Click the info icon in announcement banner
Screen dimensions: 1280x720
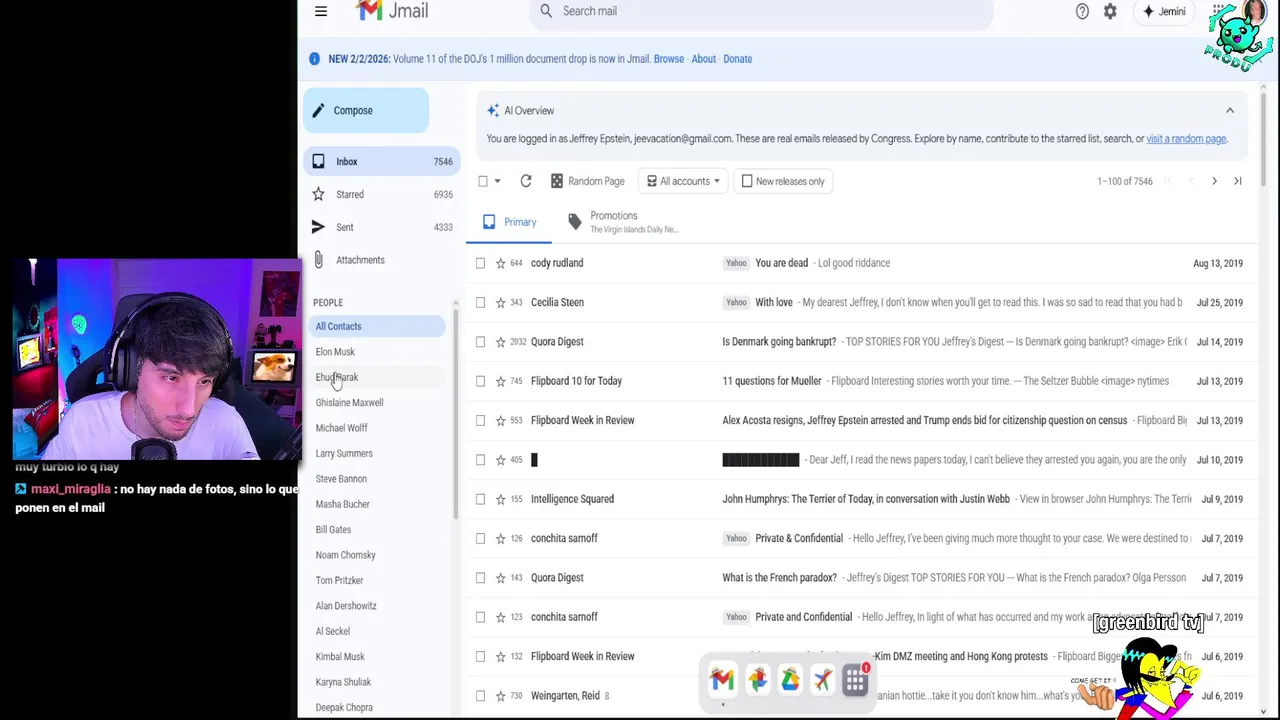pyautogui.click(x=314, y=59)
